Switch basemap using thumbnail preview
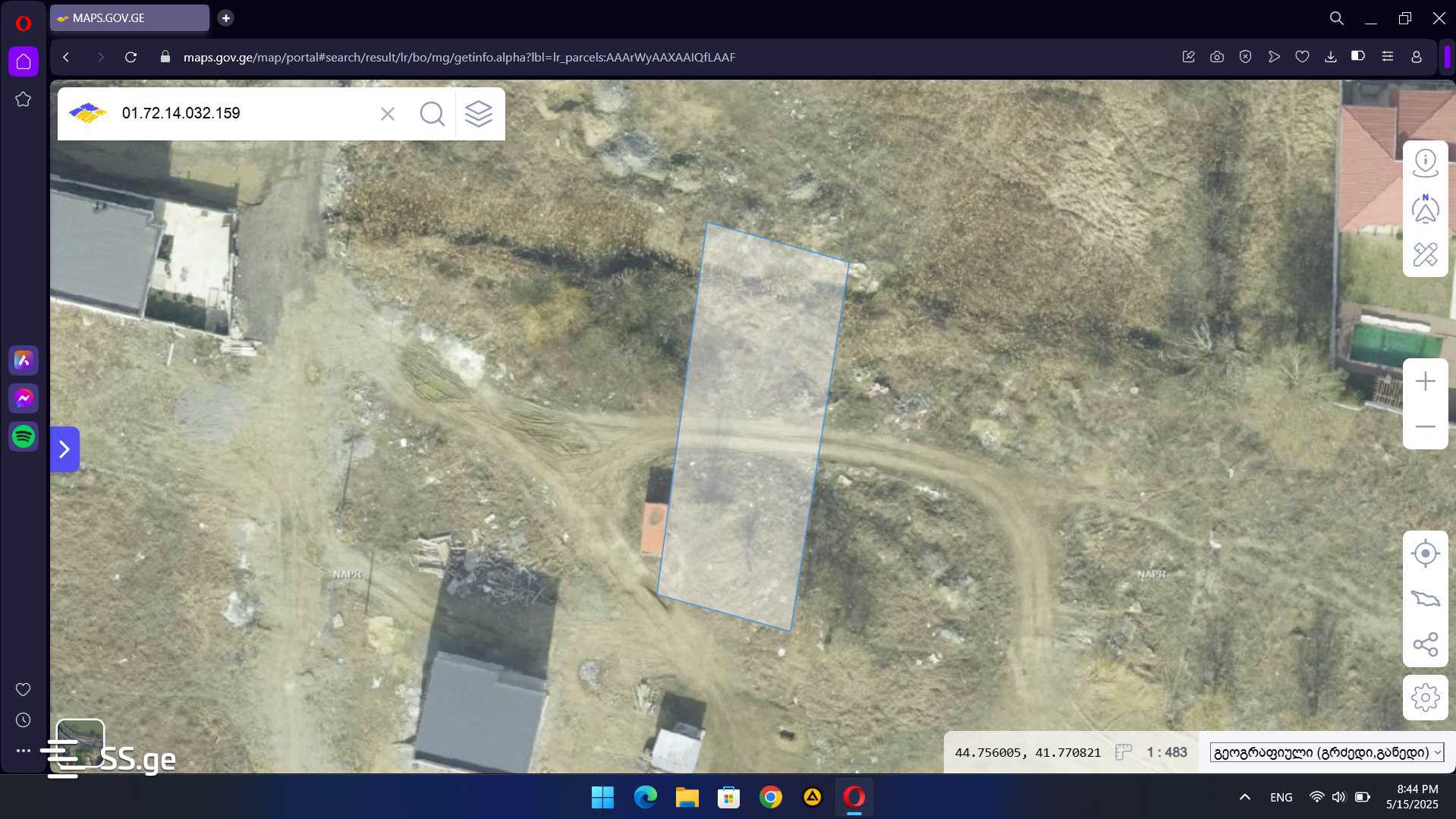 (80, 742)
